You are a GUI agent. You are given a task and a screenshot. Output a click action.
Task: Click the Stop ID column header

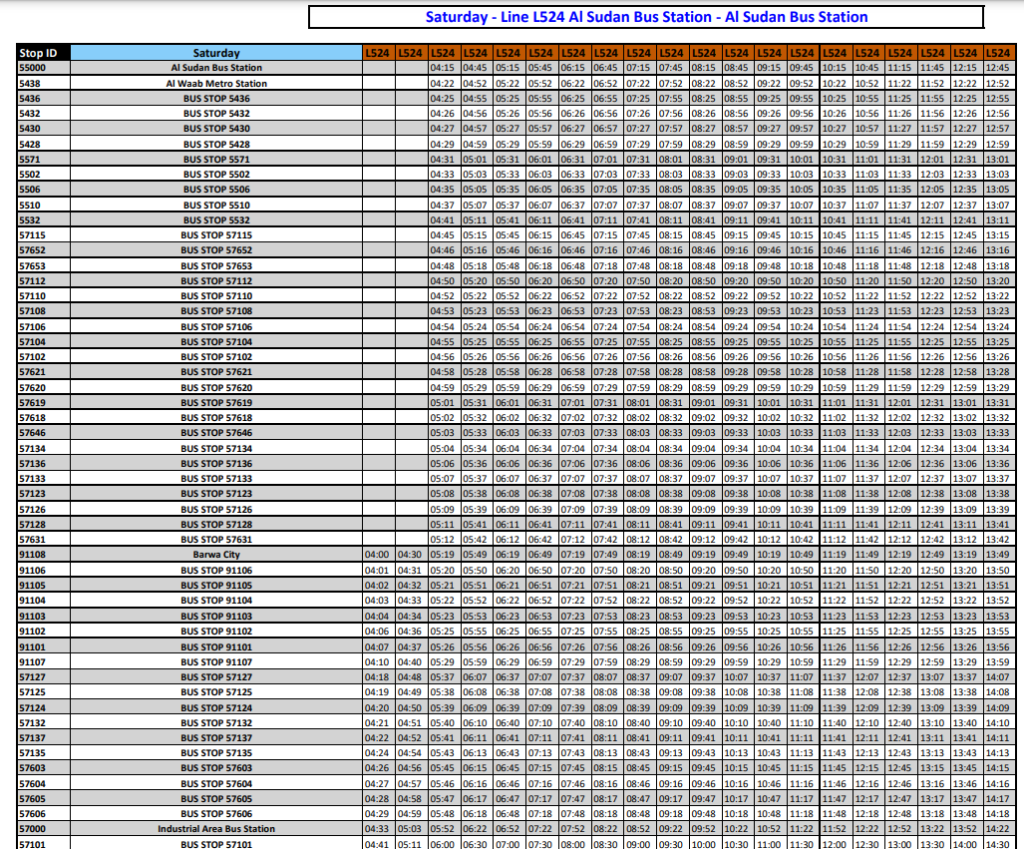click(x=38, y=53)
